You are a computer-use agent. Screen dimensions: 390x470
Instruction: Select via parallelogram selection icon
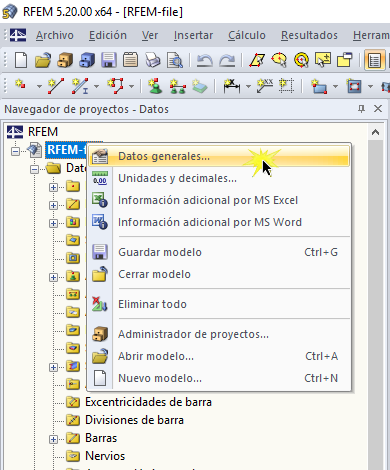coord(257,60)
